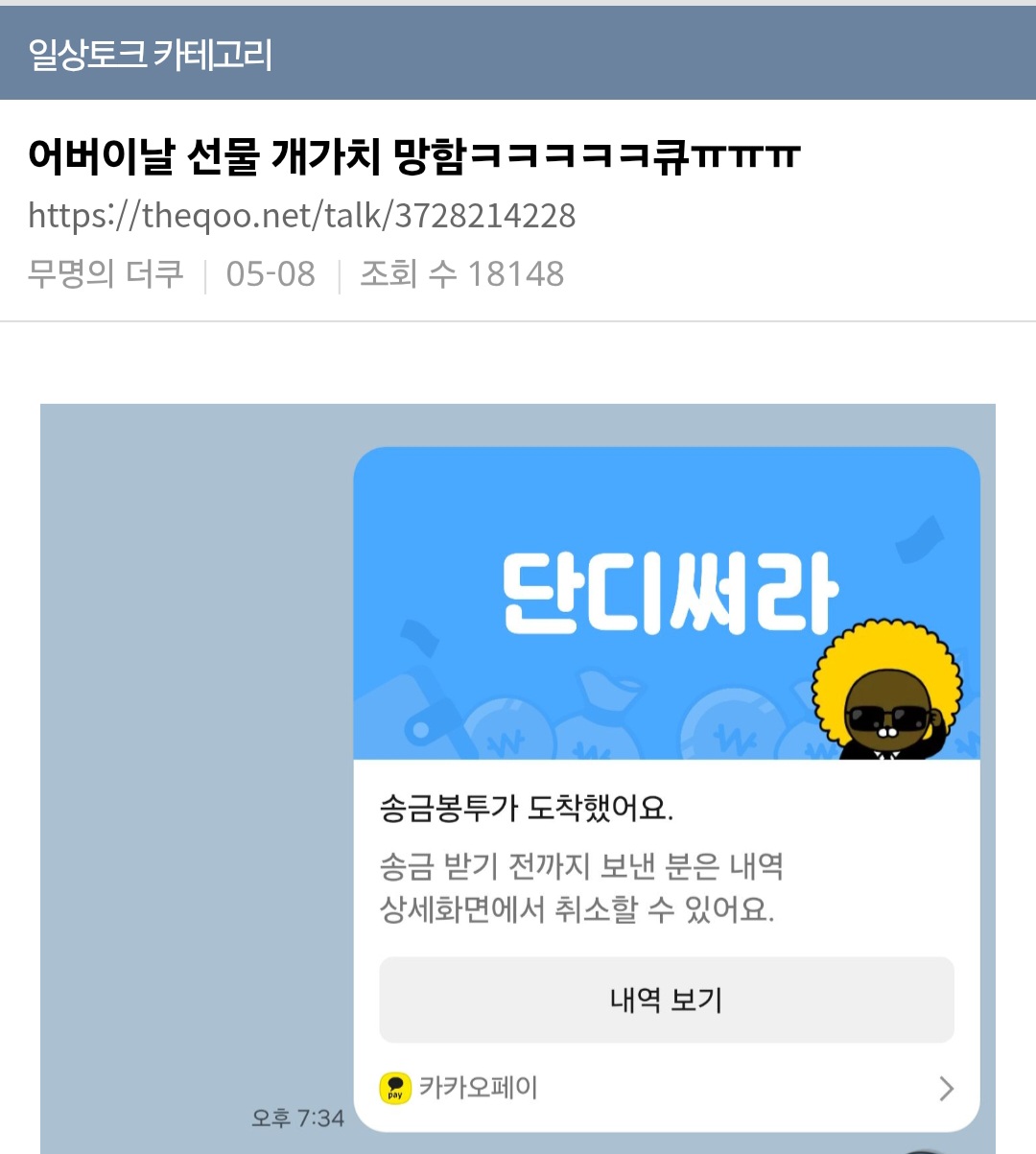Open the 내역 보기 button

click(x=667, y=1000)
